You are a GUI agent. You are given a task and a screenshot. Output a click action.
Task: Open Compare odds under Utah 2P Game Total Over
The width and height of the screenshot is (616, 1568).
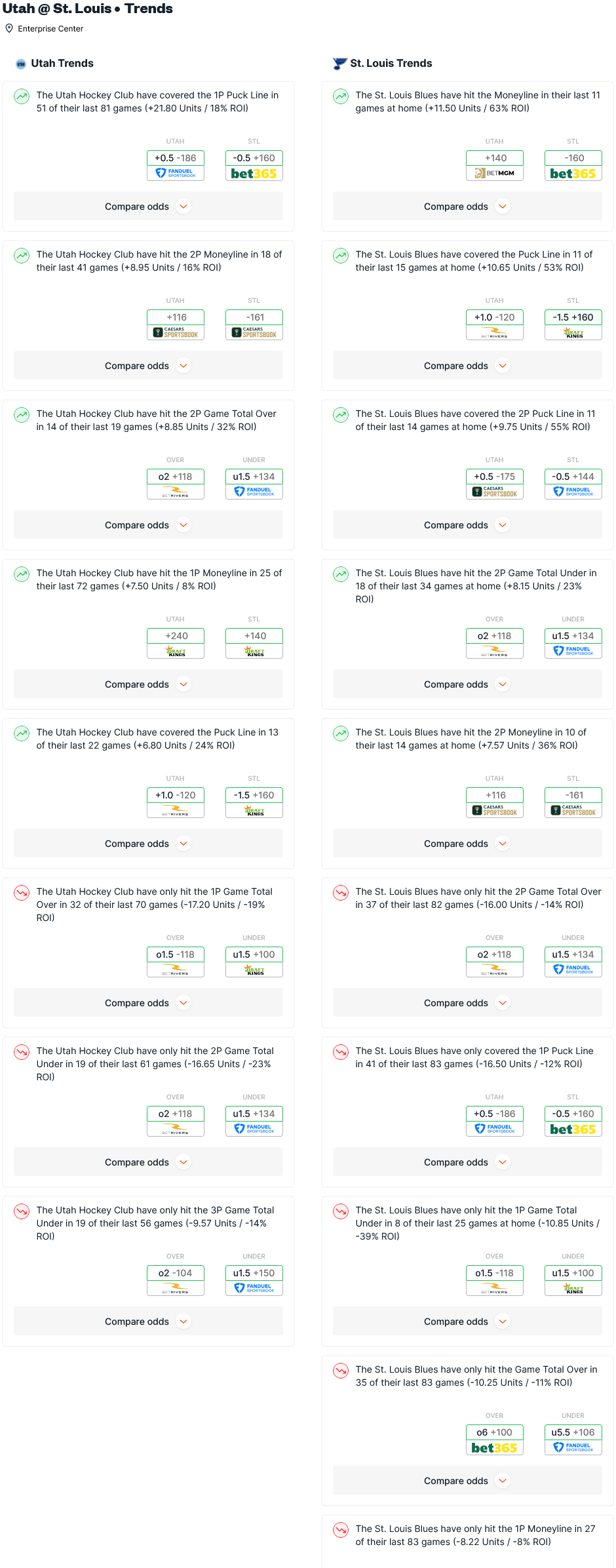point(148,525)
